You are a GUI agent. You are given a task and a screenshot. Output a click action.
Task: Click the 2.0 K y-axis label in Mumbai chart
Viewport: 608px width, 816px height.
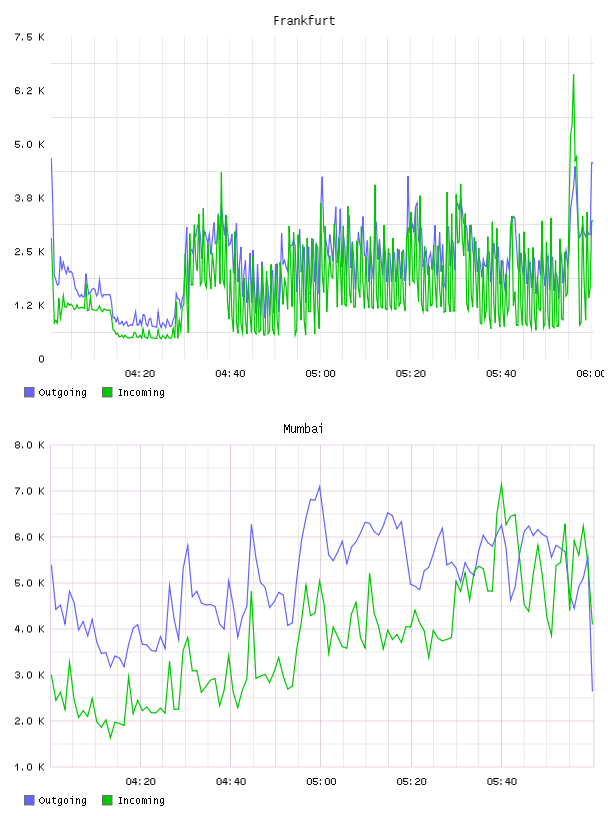pyautogui.click(x=29, y=721)
